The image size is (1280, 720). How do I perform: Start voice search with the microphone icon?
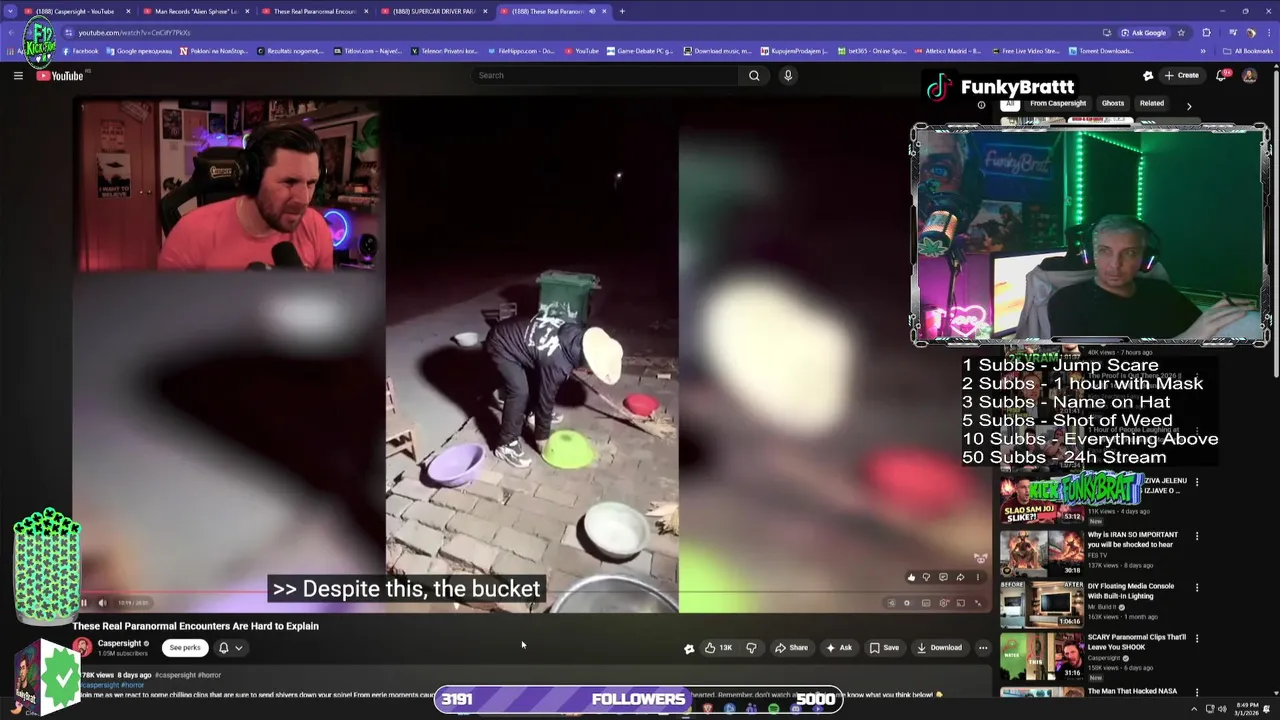[x=788, y=75]
